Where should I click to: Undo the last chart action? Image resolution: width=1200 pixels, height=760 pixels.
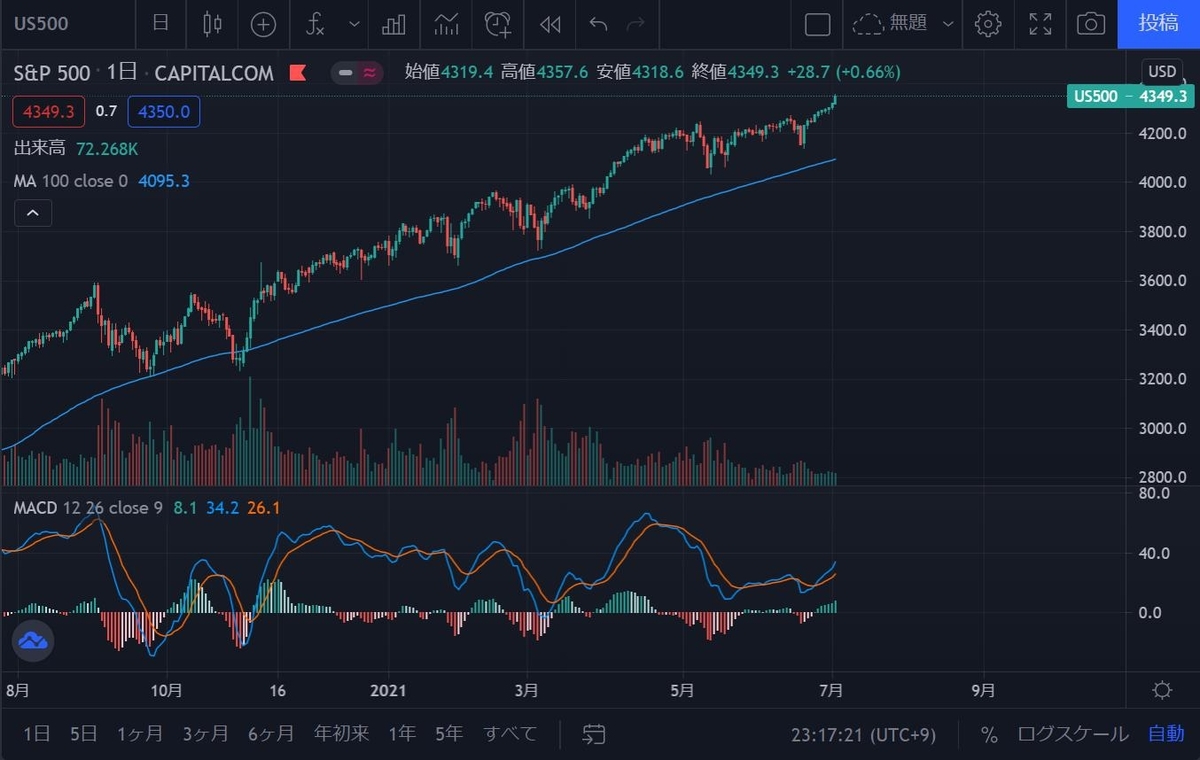[x=598, y=24]
